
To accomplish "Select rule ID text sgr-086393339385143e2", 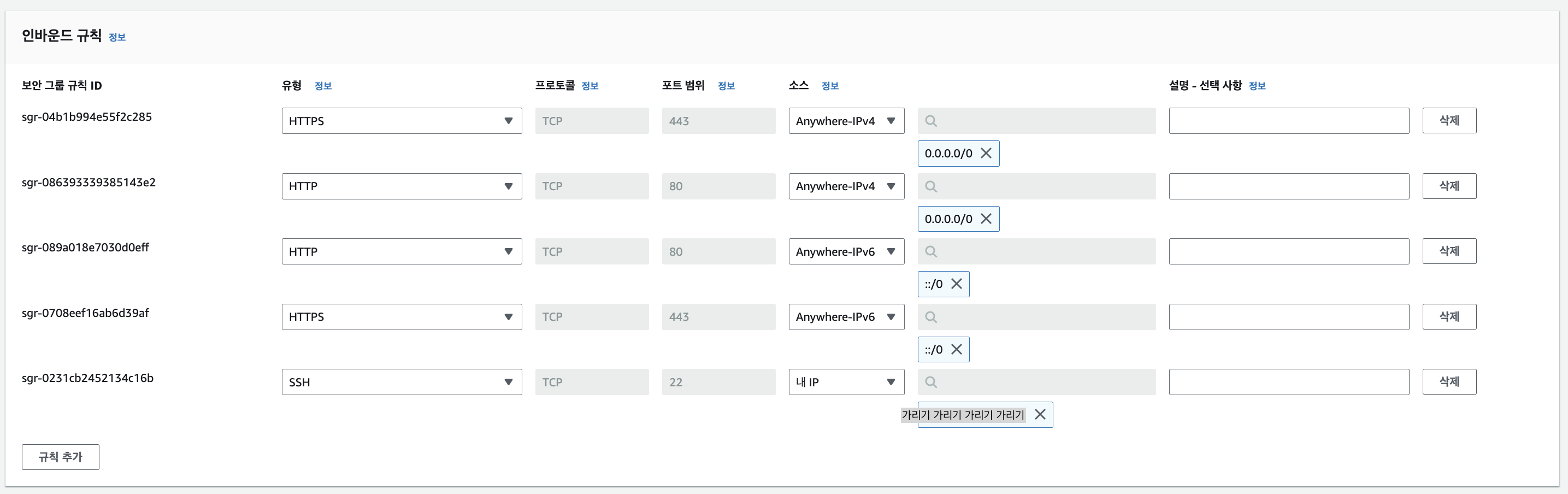I will click(89, 182).
